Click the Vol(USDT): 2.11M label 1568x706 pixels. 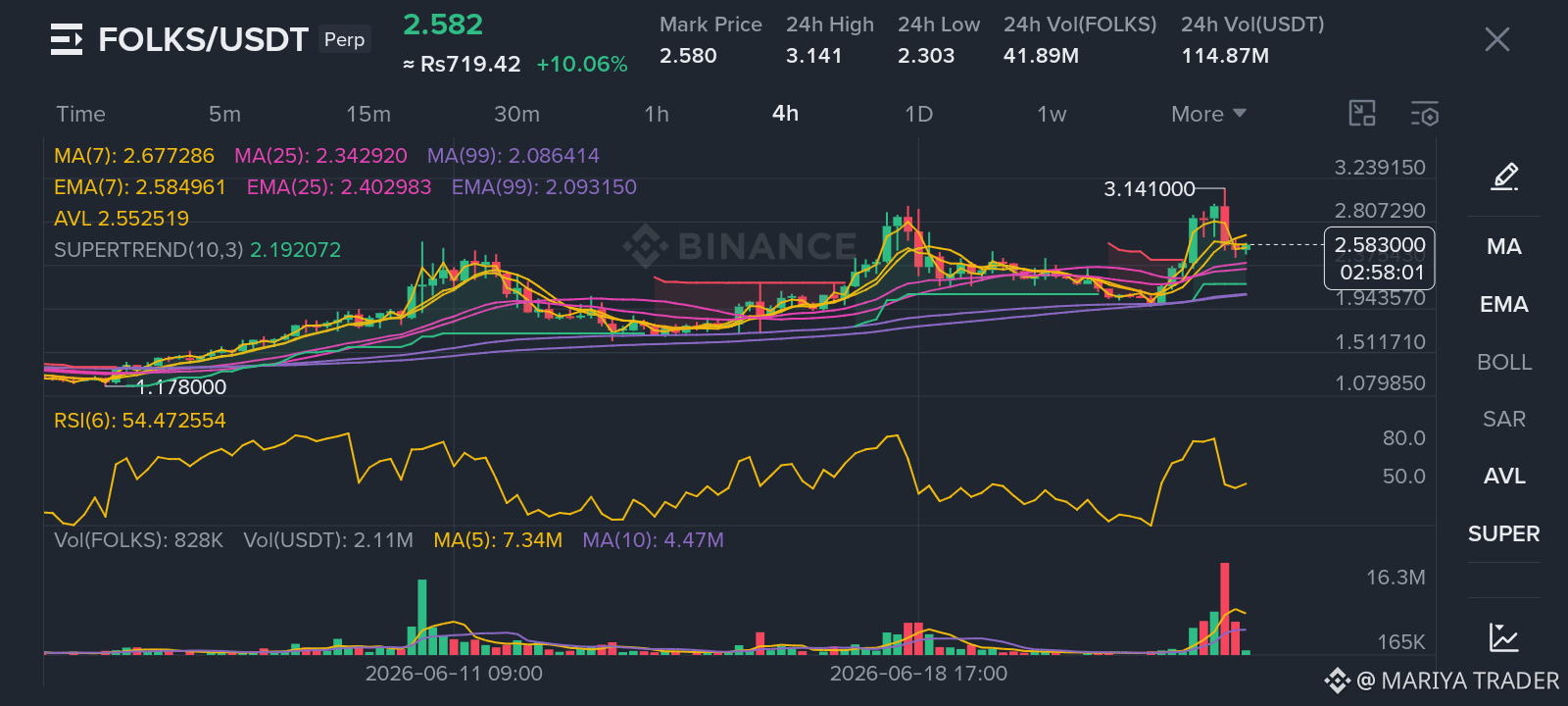(328, 540)
